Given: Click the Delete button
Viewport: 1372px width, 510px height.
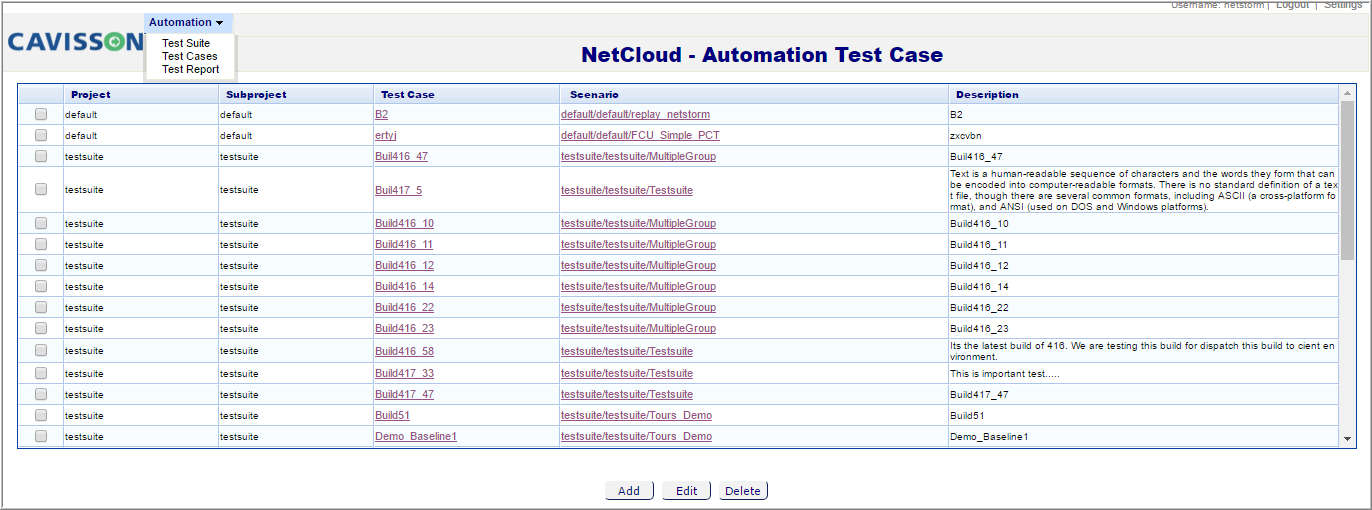Looking at the screenshot, I should [x=743, y=490].
